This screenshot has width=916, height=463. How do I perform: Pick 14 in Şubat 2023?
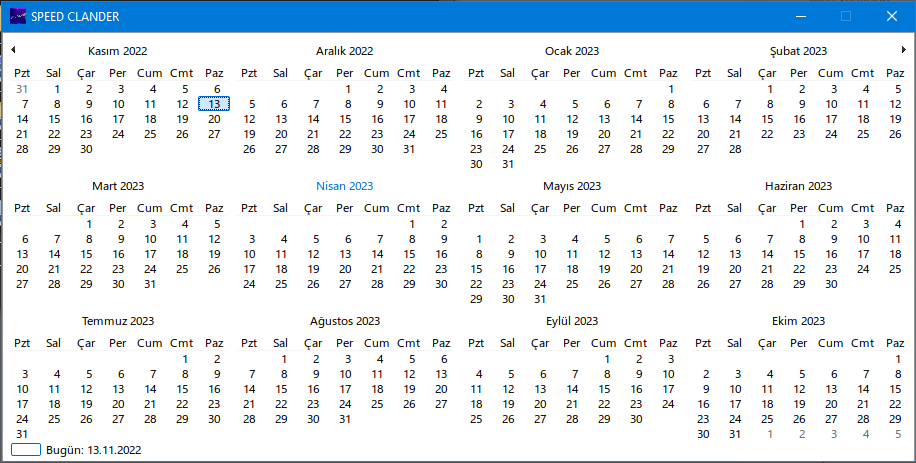coord(735,119)
